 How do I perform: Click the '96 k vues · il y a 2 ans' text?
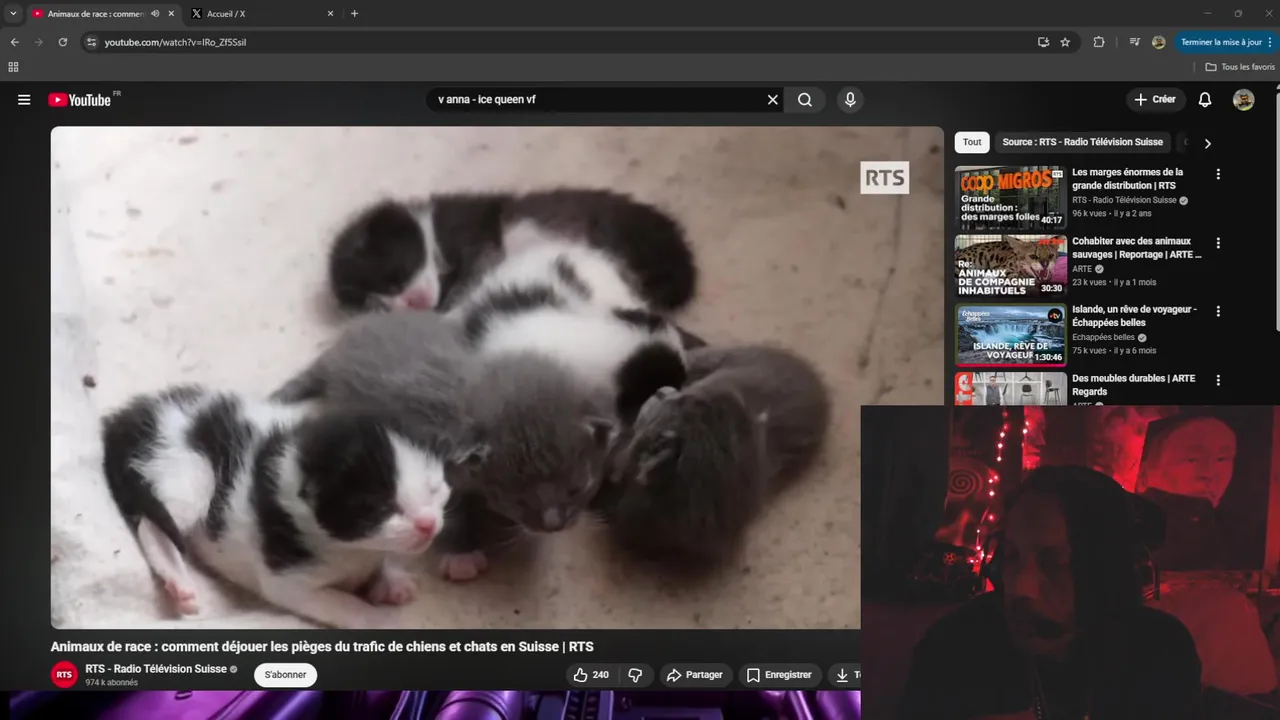[x=1112, y=213]
